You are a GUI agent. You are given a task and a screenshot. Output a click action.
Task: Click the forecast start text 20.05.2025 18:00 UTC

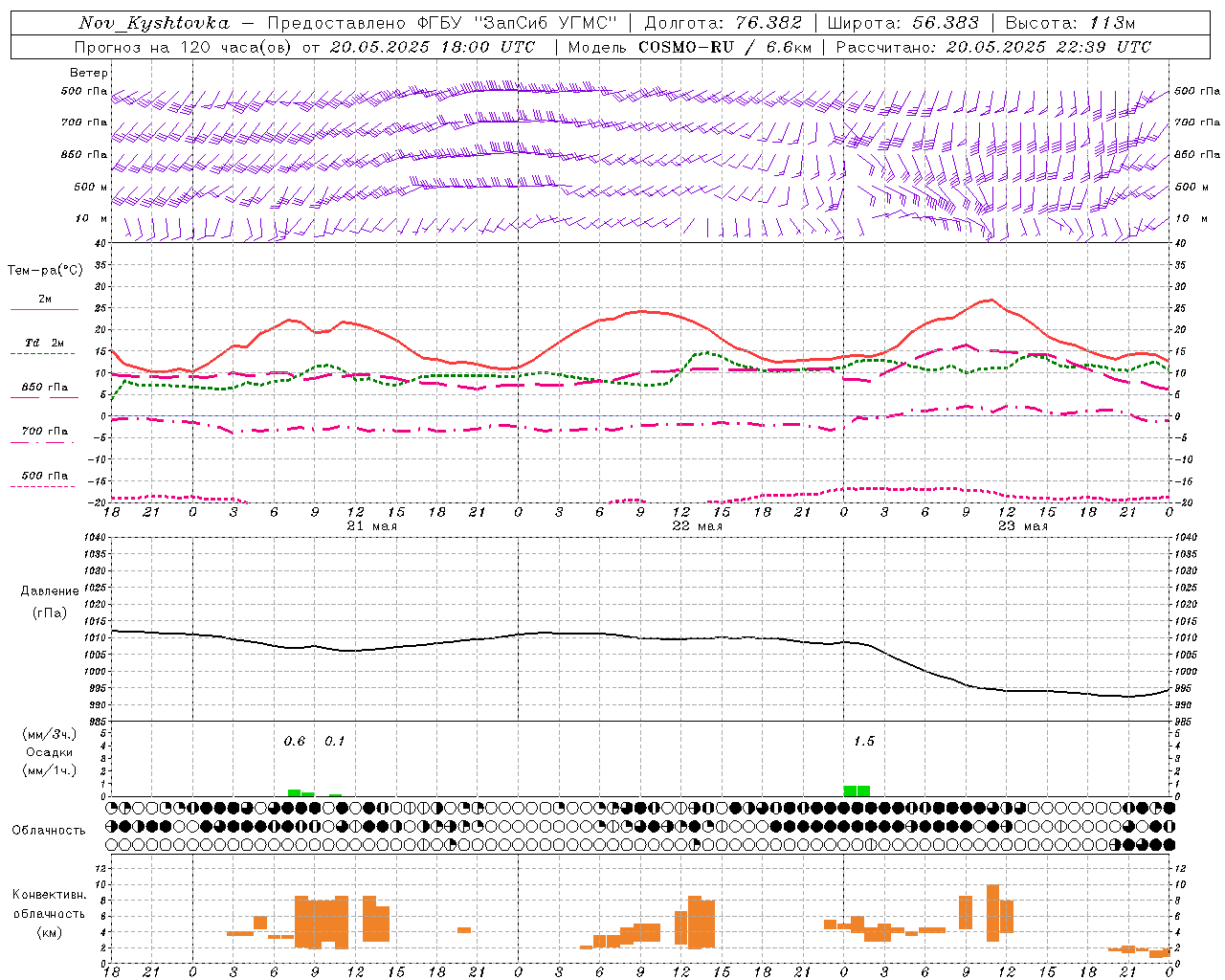433,47
